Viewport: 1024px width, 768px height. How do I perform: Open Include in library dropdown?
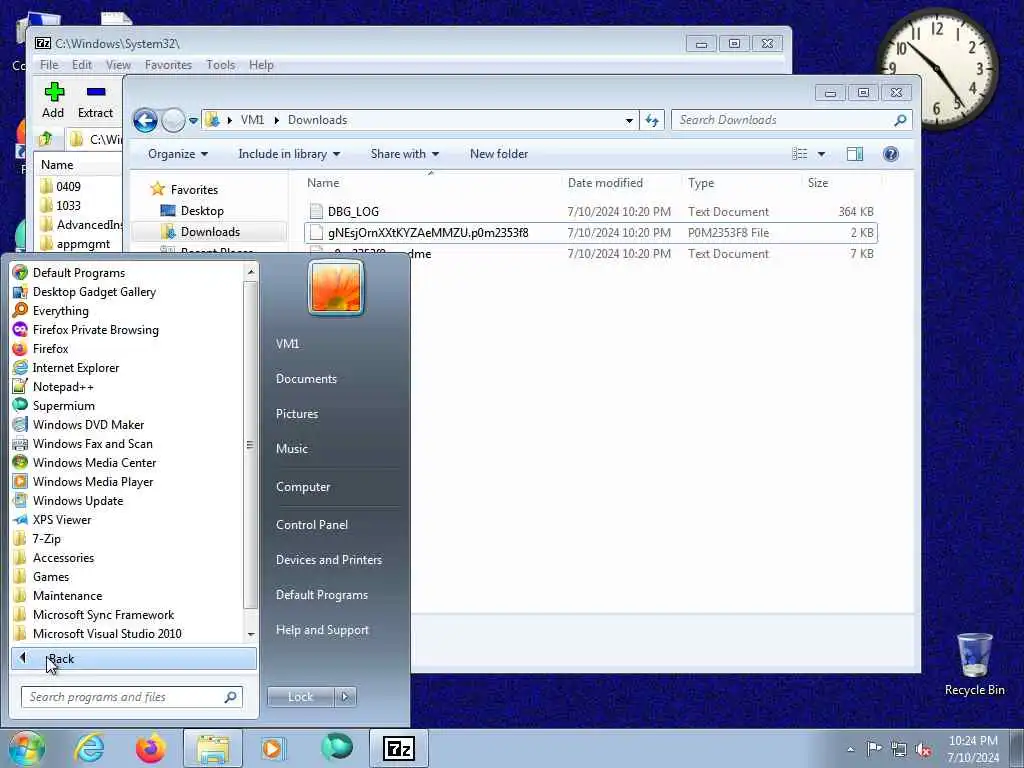click(x=289, y=154)
